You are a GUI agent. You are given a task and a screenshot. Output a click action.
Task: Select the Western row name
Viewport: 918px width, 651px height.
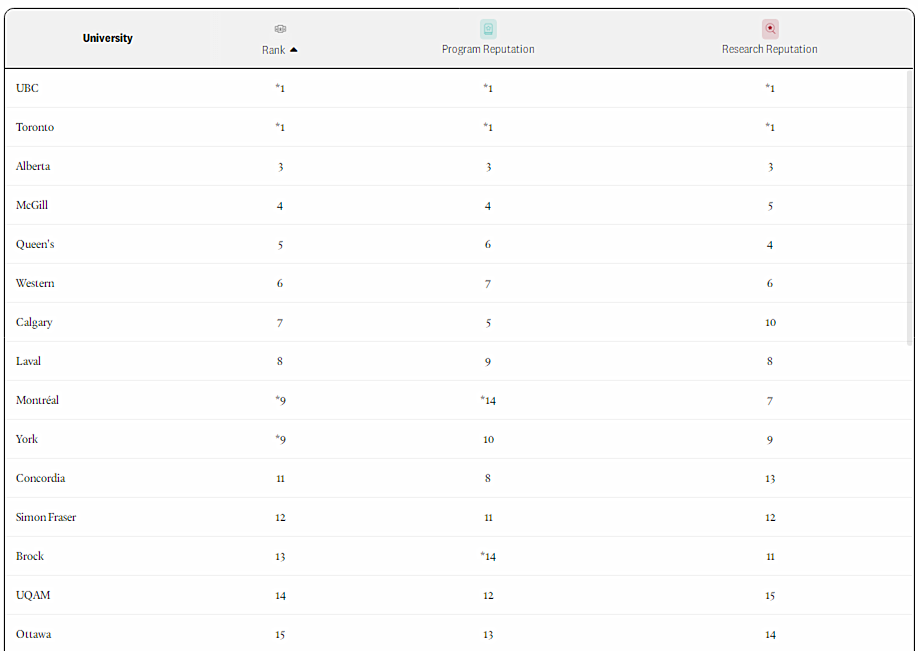click(x=35, y=283)
